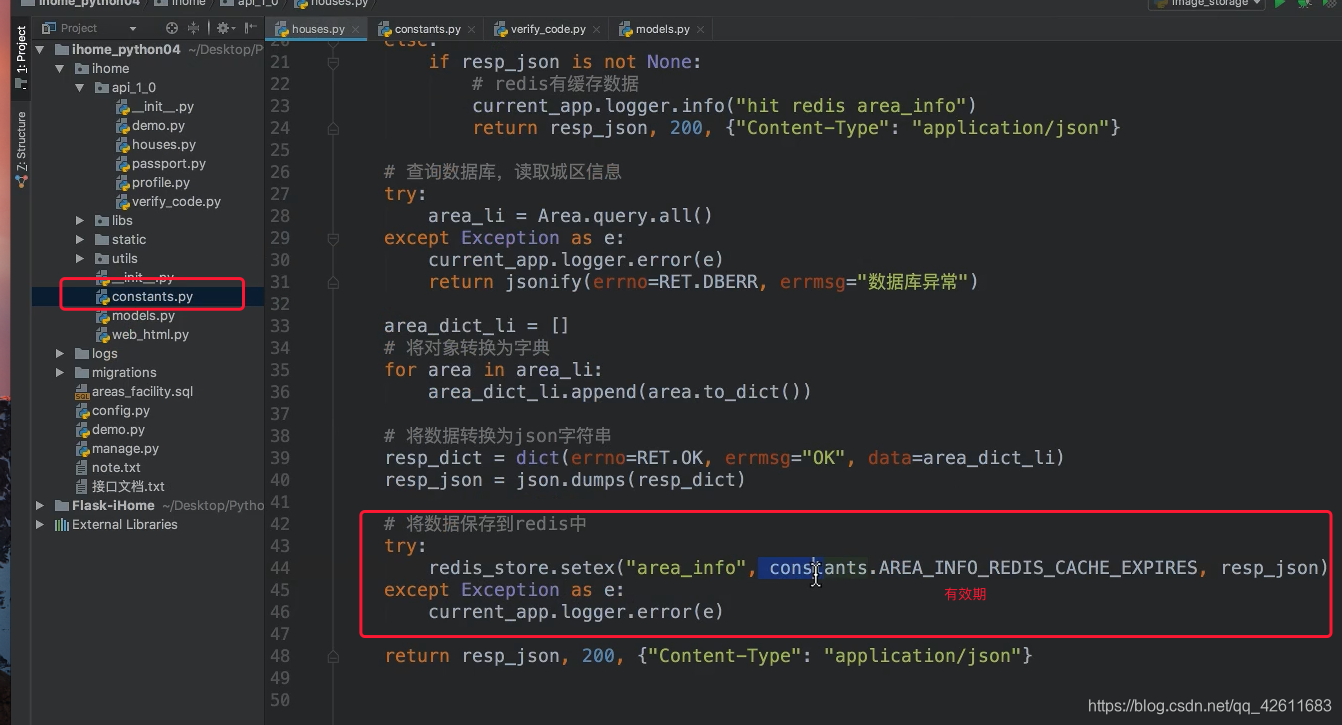The image size is (1342, 725).
Task: Click Area.query.all() on line 28
Action: pyautogui.click(x=625, y=216)
